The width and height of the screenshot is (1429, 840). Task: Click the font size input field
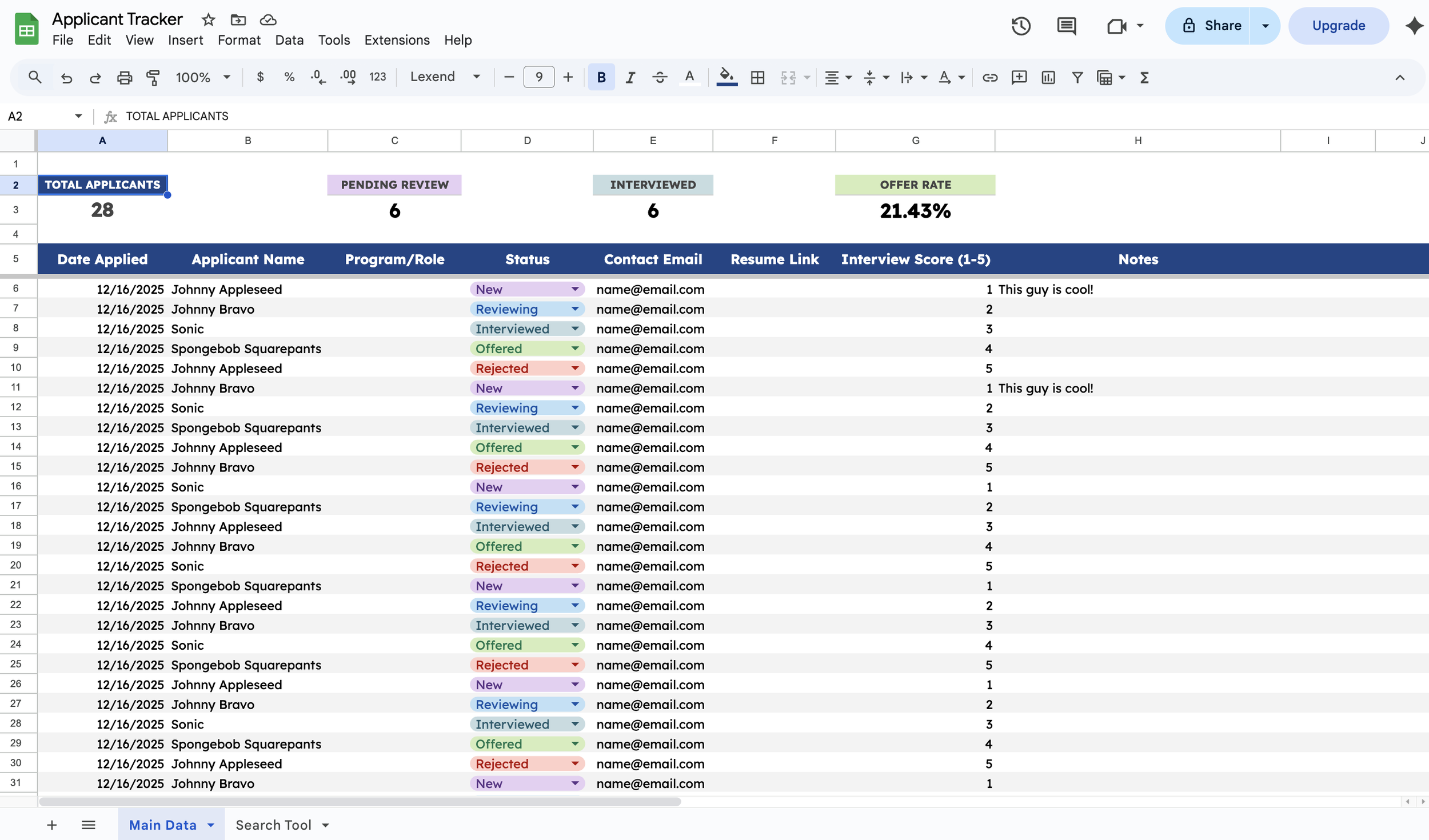[x=538, y=77]
